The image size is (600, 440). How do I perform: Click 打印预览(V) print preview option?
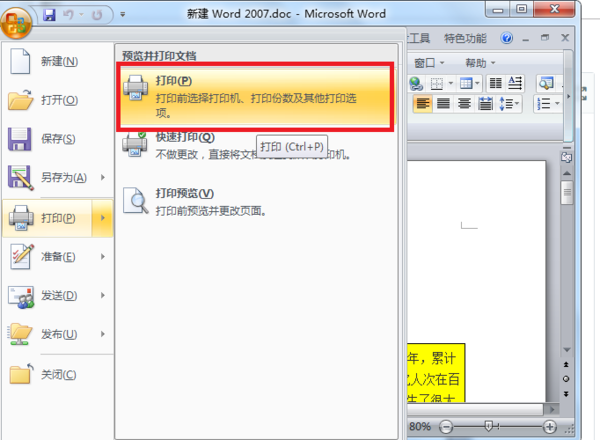(x=255, y=202)
